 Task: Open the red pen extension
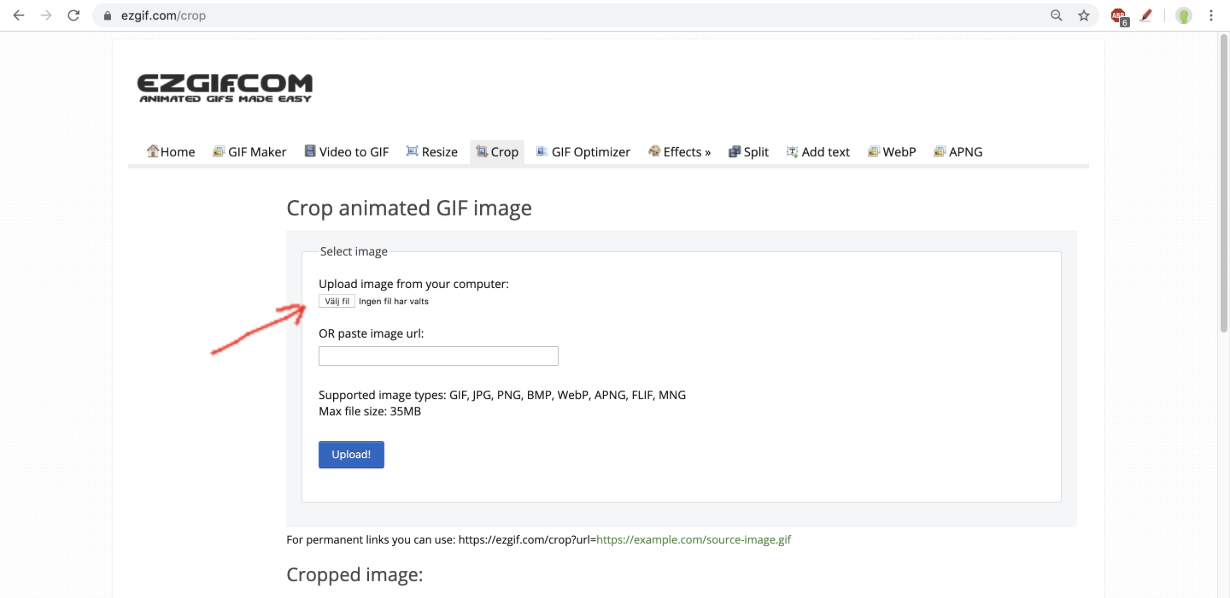click(1147, 16)
